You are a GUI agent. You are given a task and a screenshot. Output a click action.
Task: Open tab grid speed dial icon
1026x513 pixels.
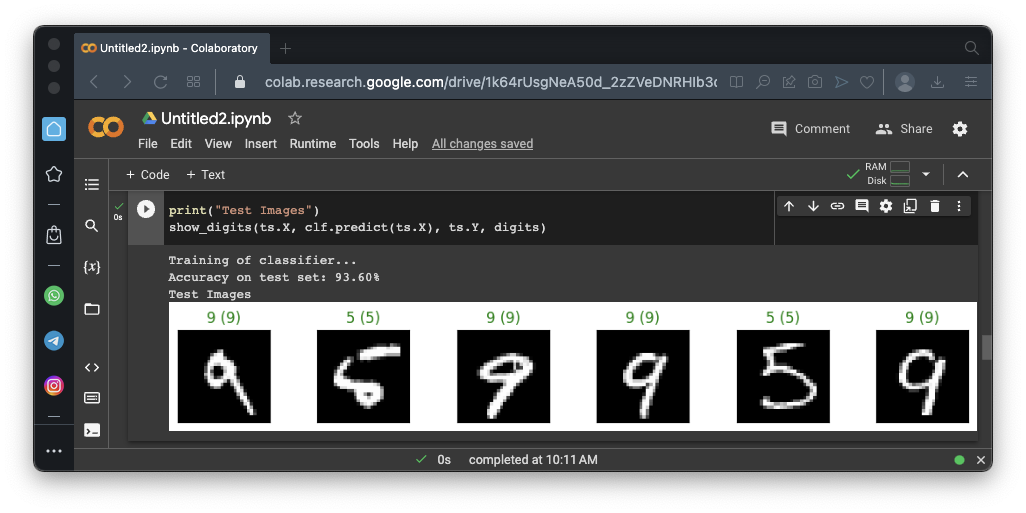point(193,82)
